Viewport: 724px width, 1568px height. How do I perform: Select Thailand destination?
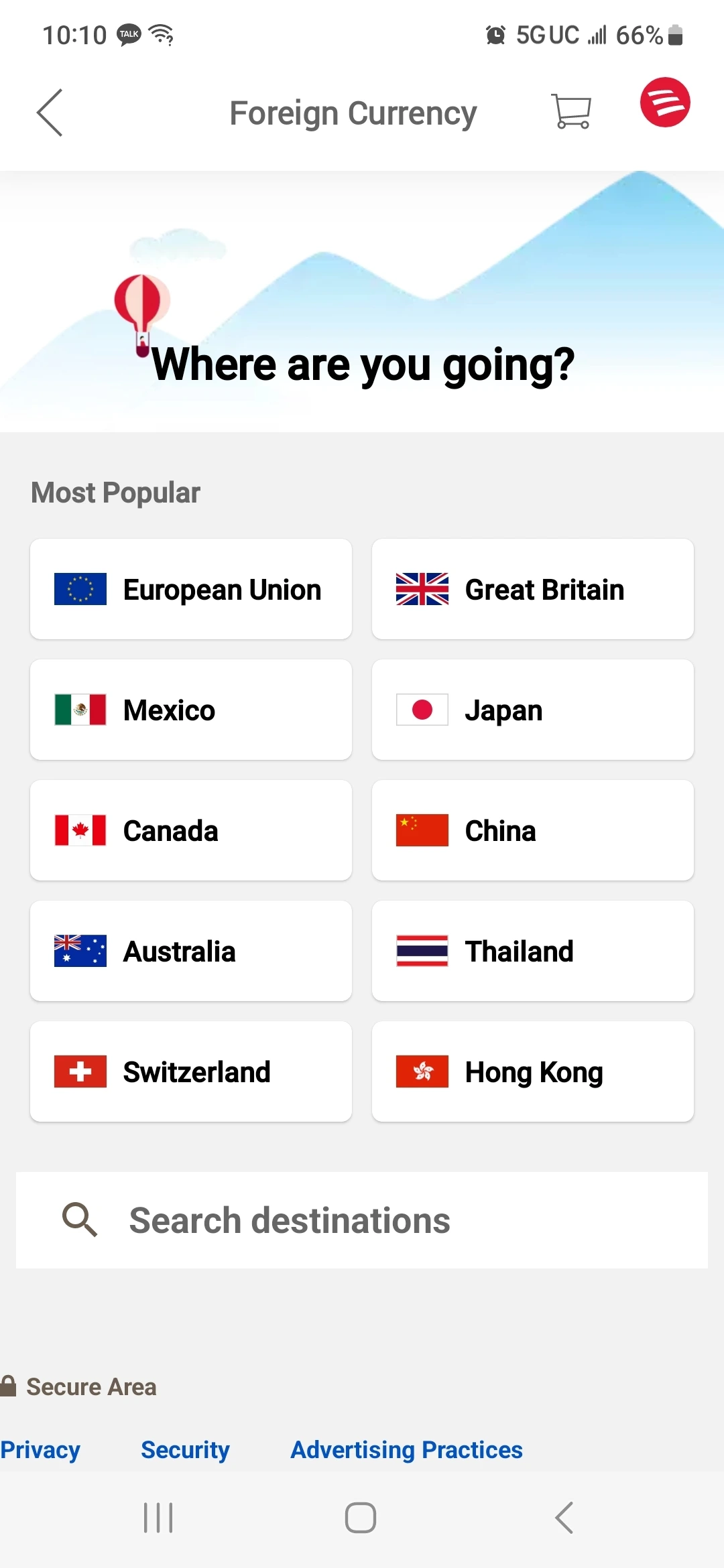click(x=533, y=951)
